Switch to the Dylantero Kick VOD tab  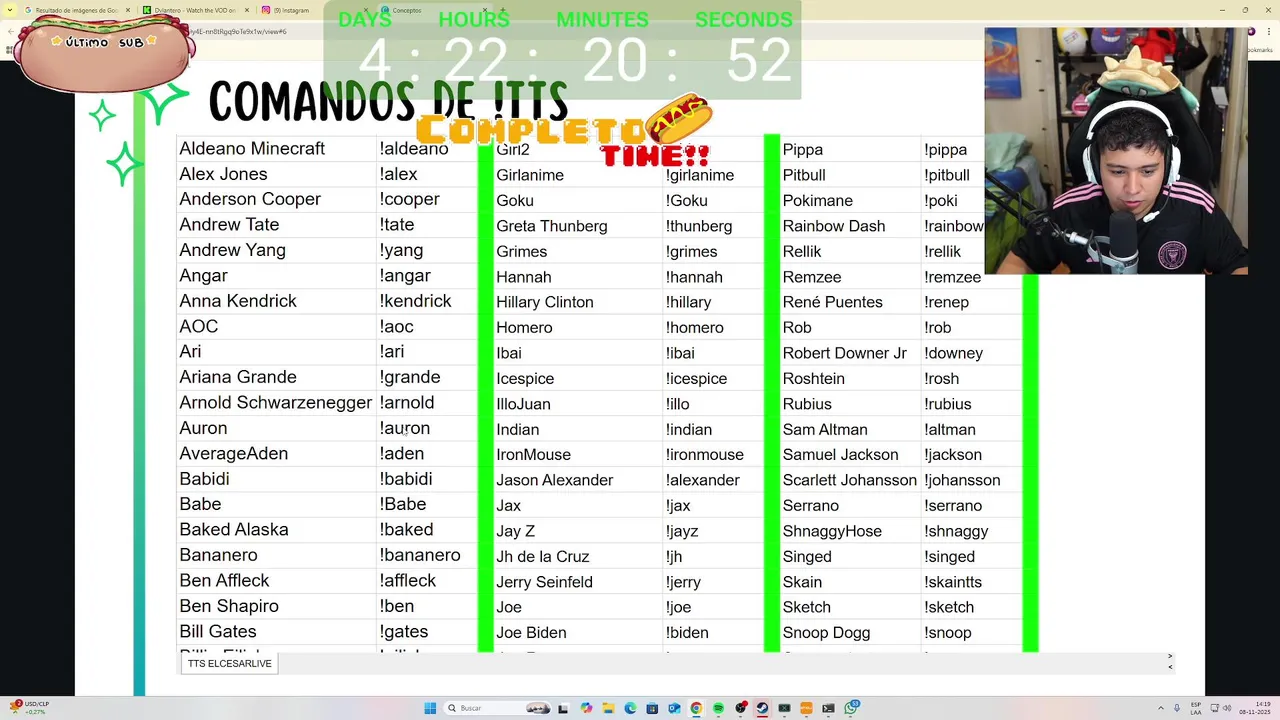tap(195, 10)
